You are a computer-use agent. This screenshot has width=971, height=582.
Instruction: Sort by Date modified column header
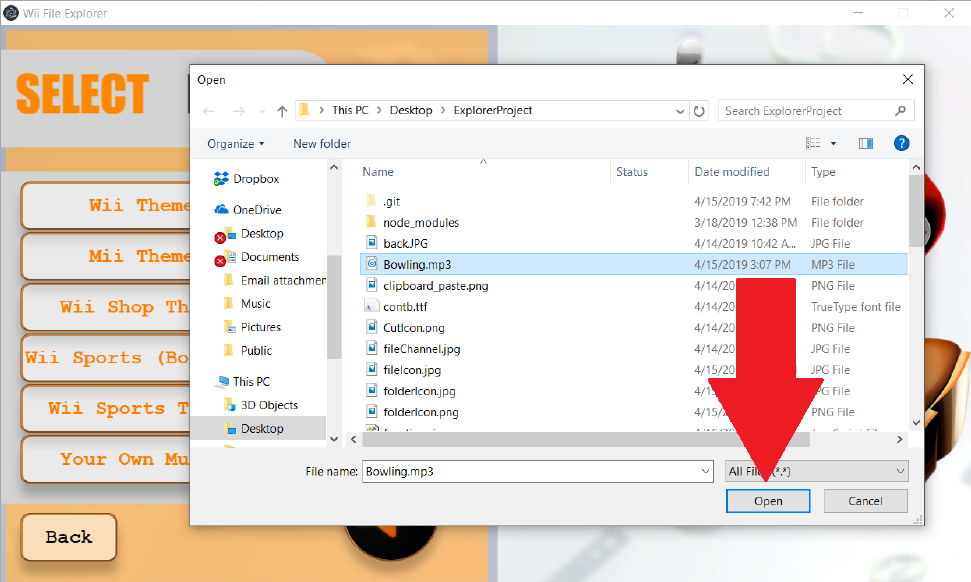[731, 172]
